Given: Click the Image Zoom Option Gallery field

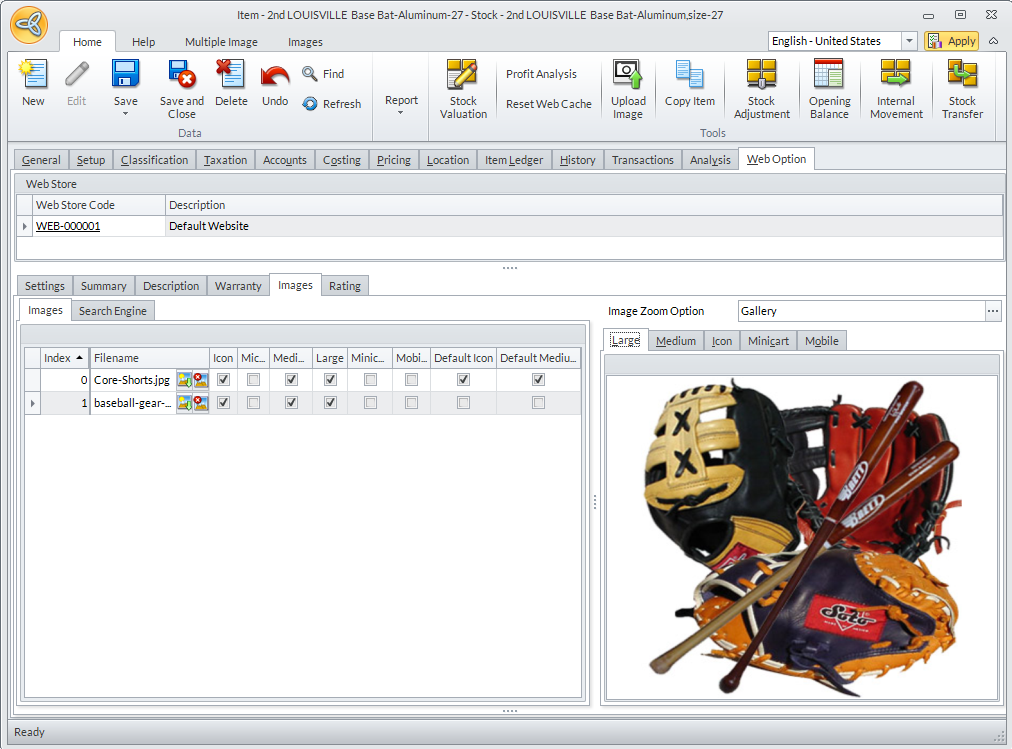Looking at the screenshot, I should coord(860,311).
